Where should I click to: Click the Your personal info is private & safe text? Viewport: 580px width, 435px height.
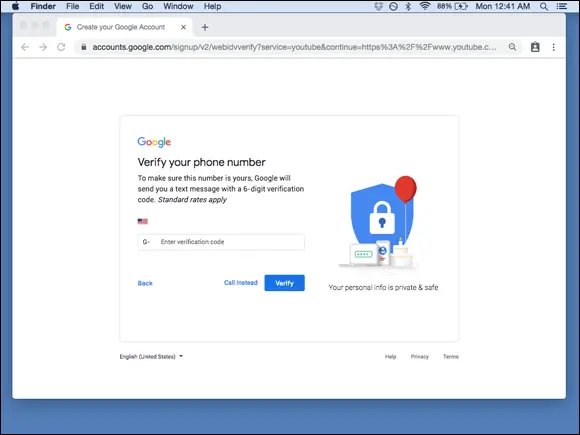pyautogui.click(x=383, y=287)
